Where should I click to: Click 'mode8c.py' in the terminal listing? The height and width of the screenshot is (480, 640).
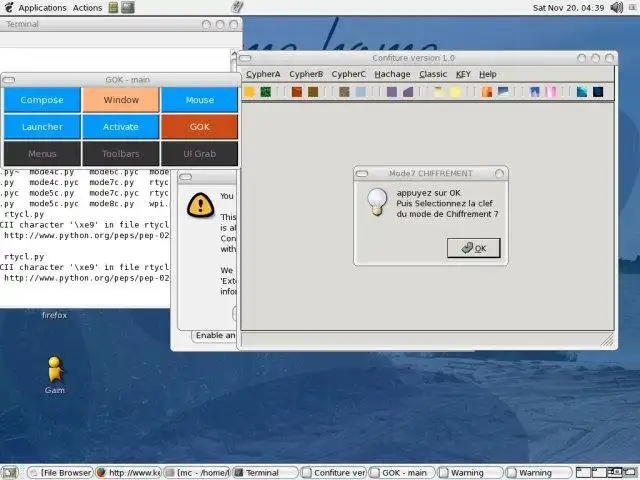pyautogui.click(x=112, y=204)
